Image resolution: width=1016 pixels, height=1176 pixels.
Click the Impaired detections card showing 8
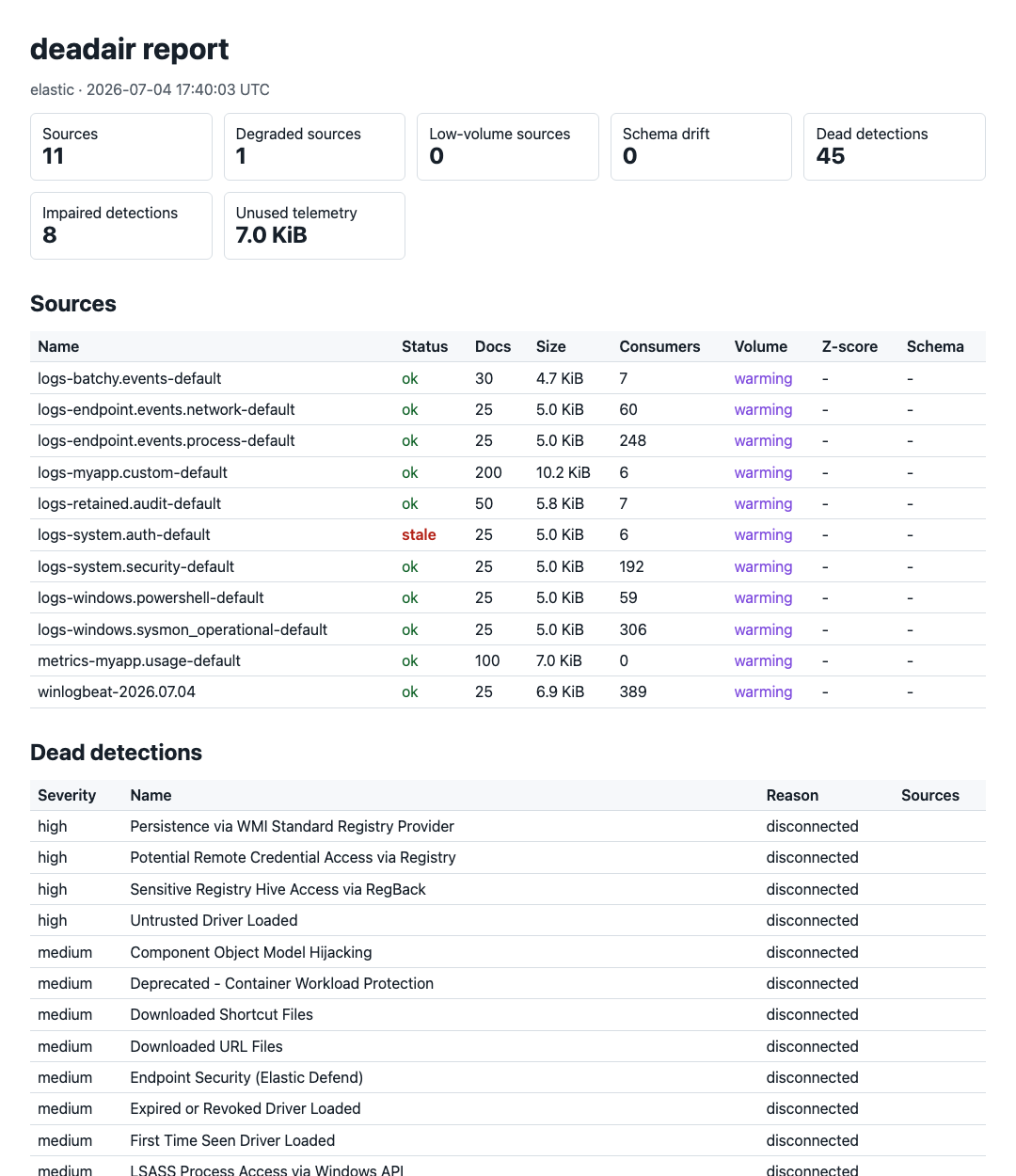tap(121, 226)
